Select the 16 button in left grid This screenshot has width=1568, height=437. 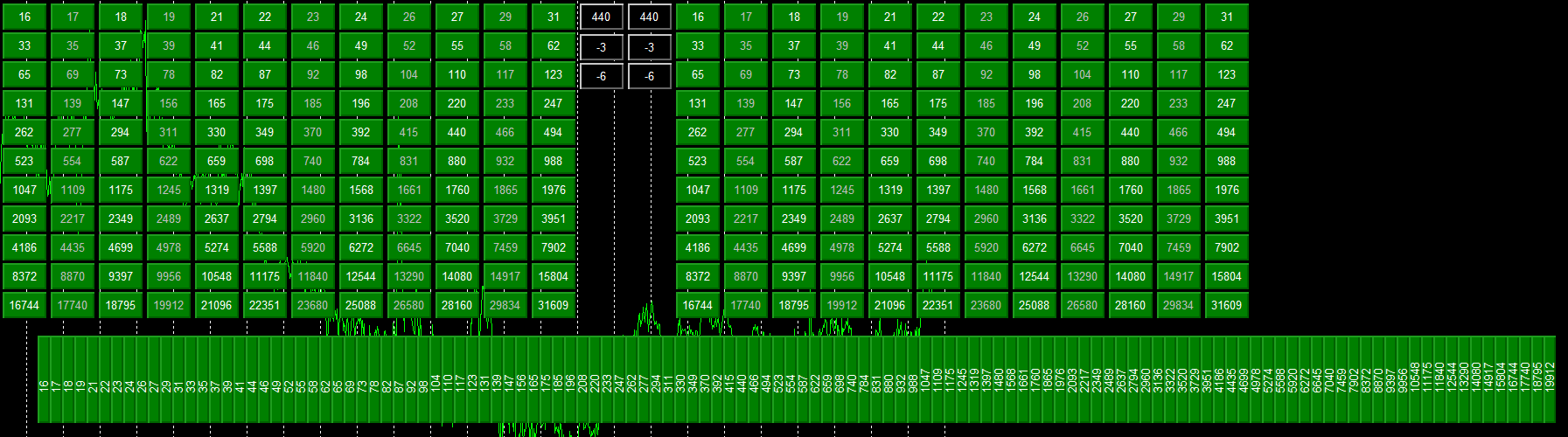(24, 17)
